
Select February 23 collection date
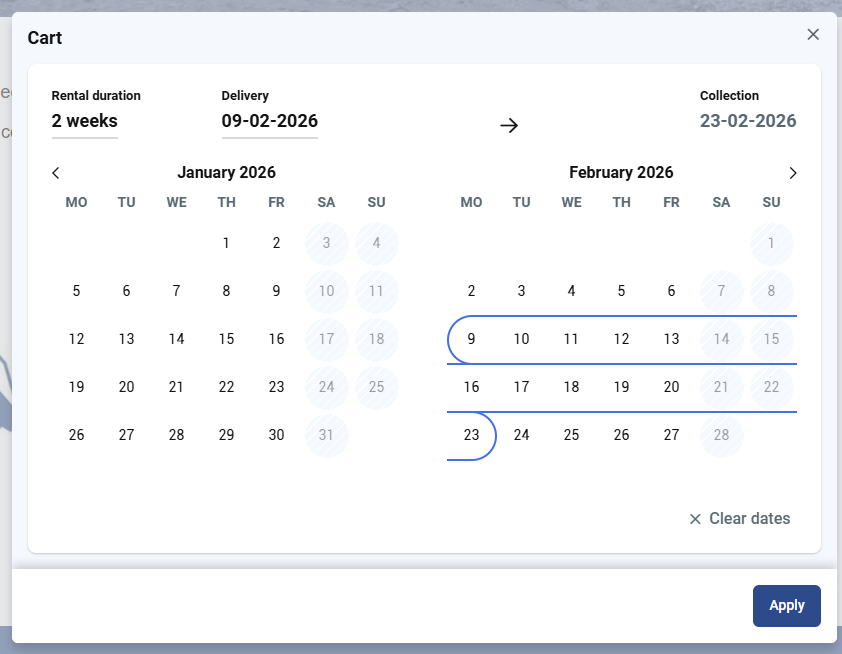(471, 435)
